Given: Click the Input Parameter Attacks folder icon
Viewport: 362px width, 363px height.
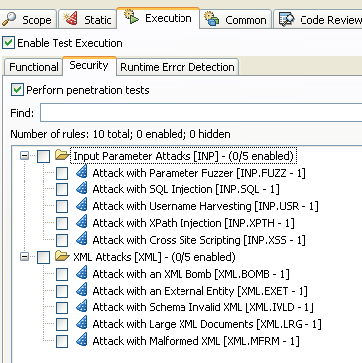Looking at the screenshot, I should tap(62, 155).
